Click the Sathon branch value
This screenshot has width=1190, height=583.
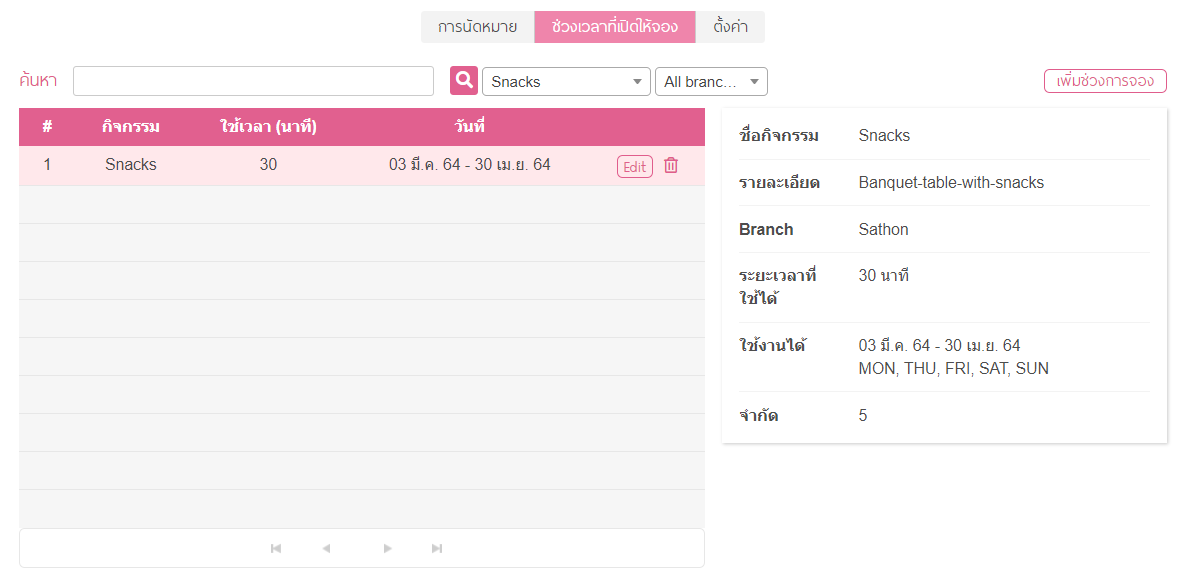883,229
